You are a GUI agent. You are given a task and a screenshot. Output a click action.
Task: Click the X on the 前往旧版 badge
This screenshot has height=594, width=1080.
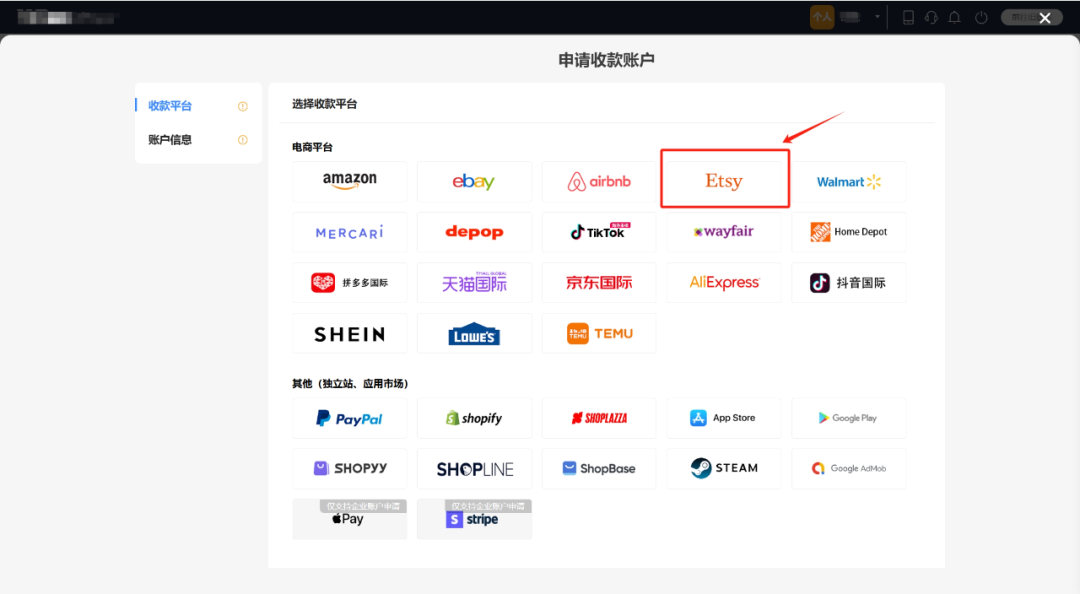(1045, 17)
